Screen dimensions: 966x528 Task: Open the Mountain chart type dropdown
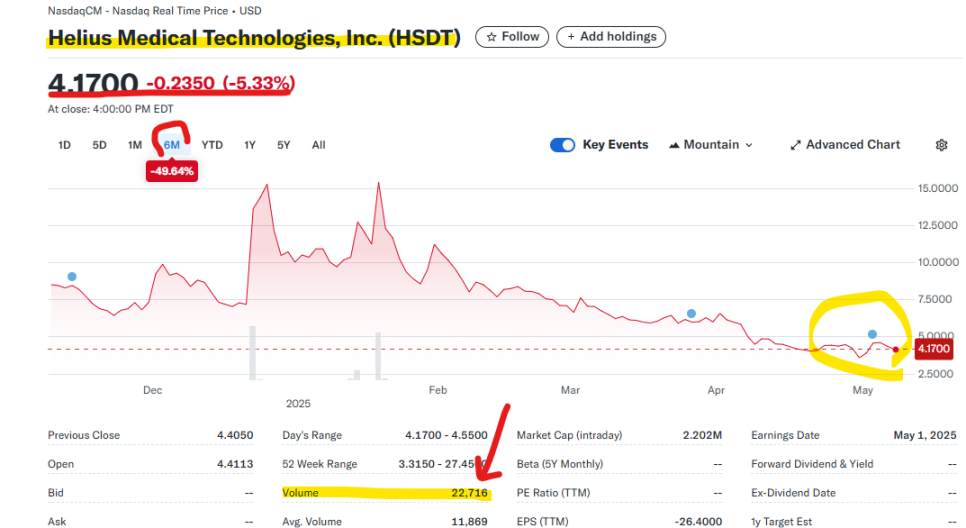pyautogui.click(x=711, y=145)
